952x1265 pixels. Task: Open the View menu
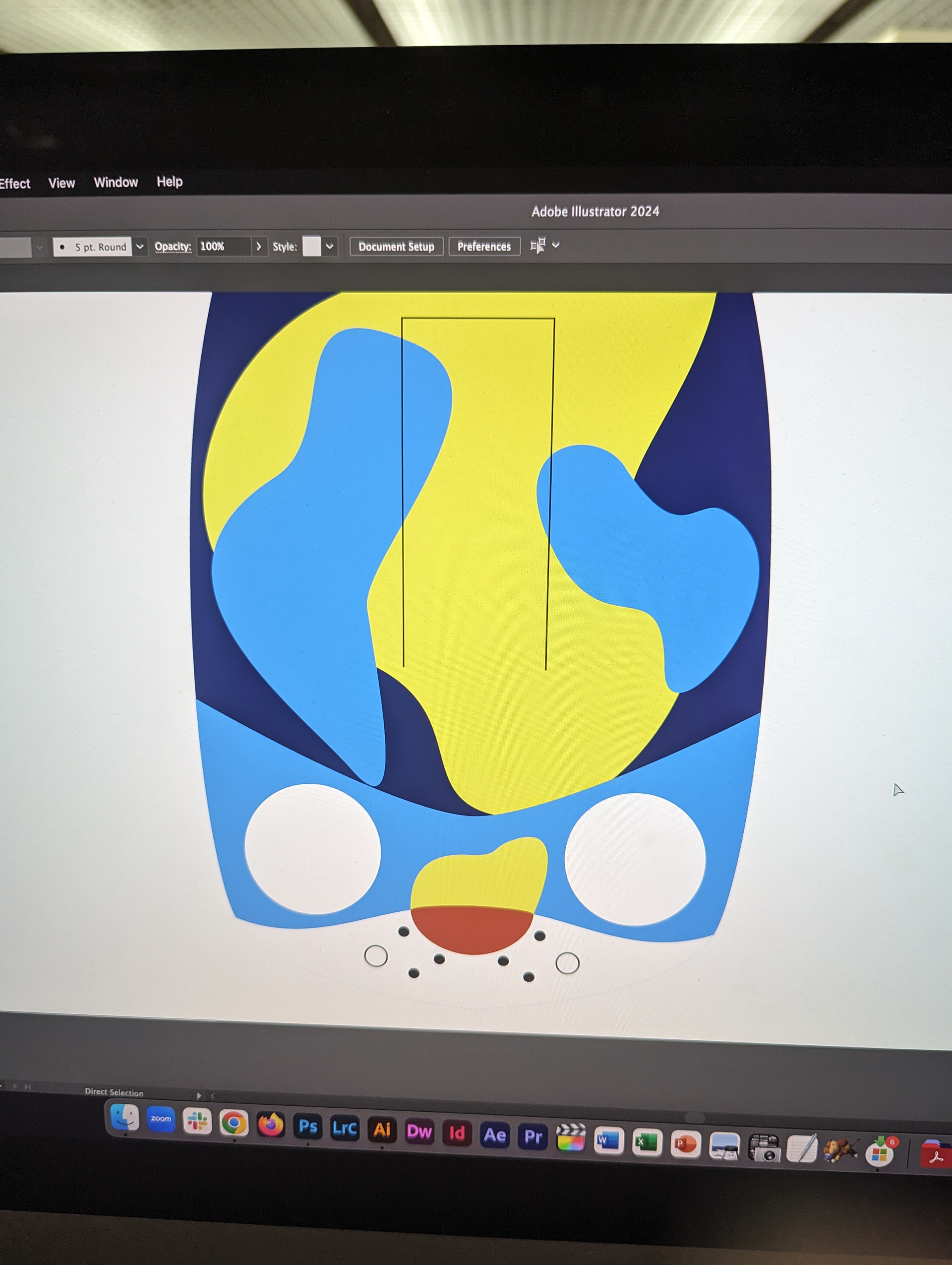[x=61, y=183]
